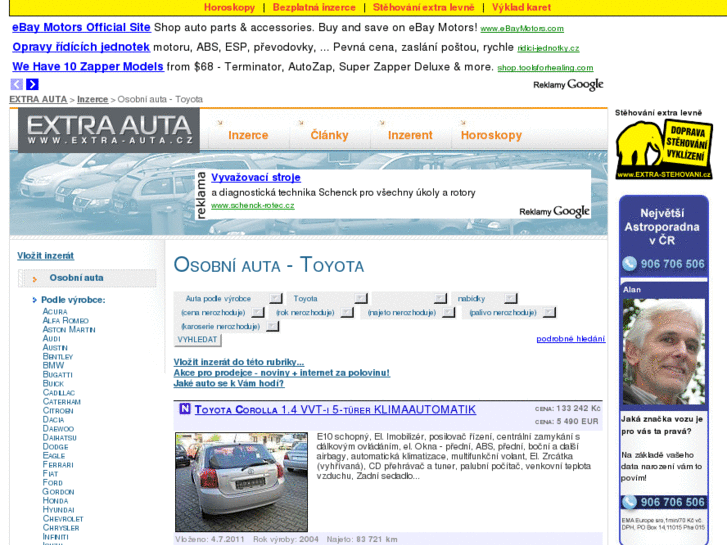Viewport: 727px width, 545px height.
Task: Click the EXTRA AUTA site logo
Action: 109,130
